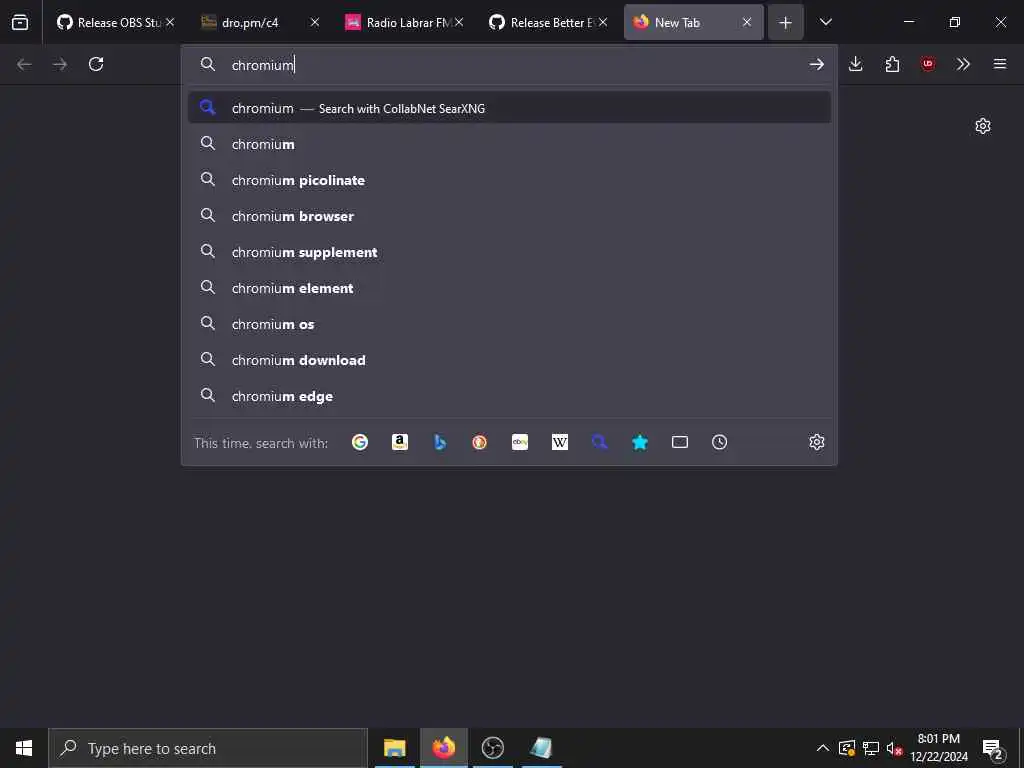Open the Firefox application menu

1000,64
